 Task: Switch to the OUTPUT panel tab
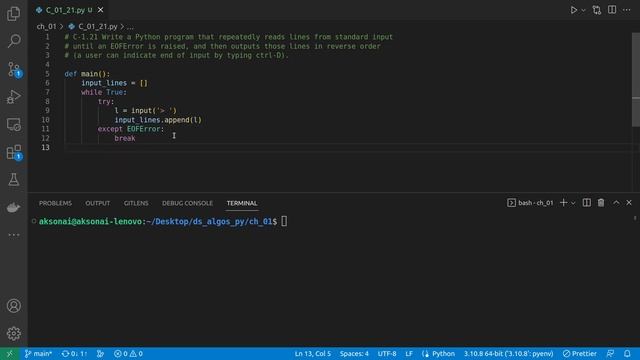[98, 203]
